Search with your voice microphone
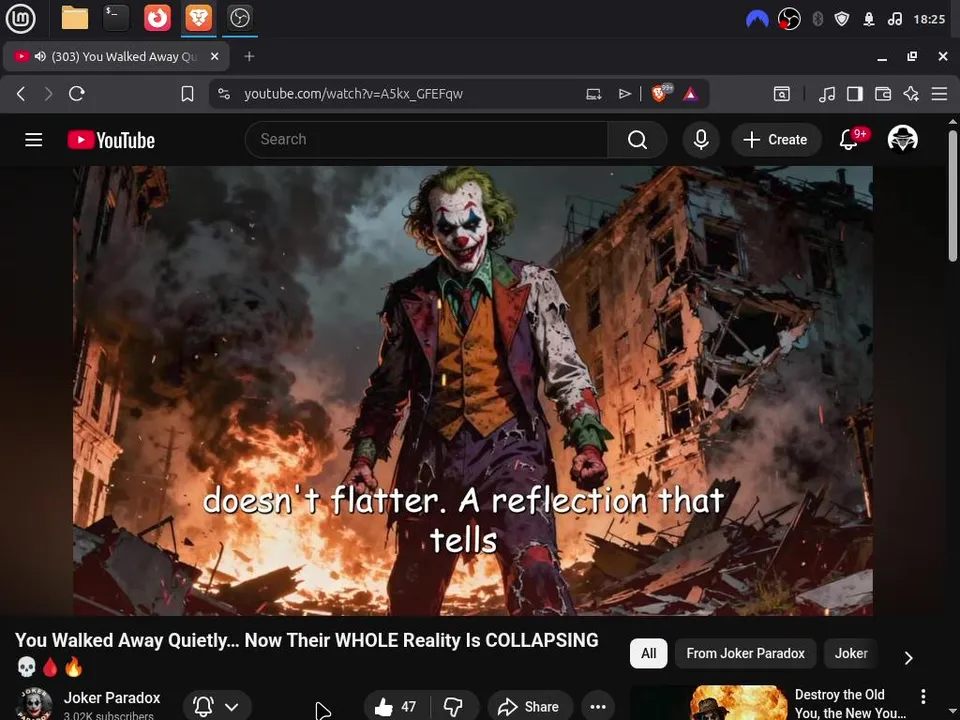Viewport: 960px width, 720px height. [701, 140]
